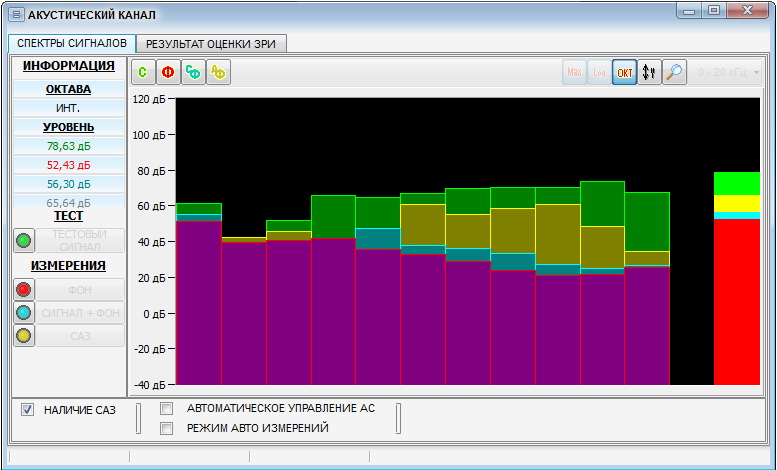Click the red 'Ф' background toolbar icon

tap(168, 72)
